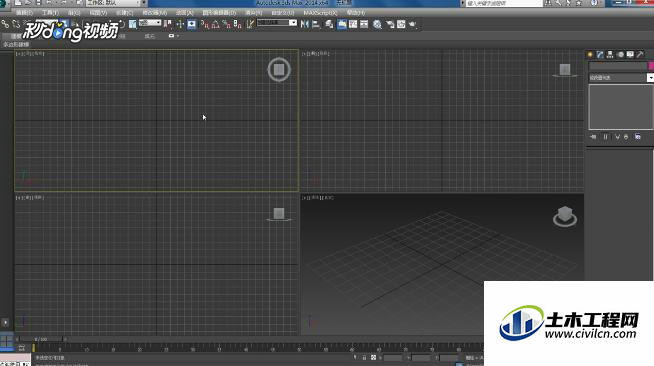Viewport: 654px width, 366px height.
Task: Open the 修改器 menu
Action: [155, 13]
